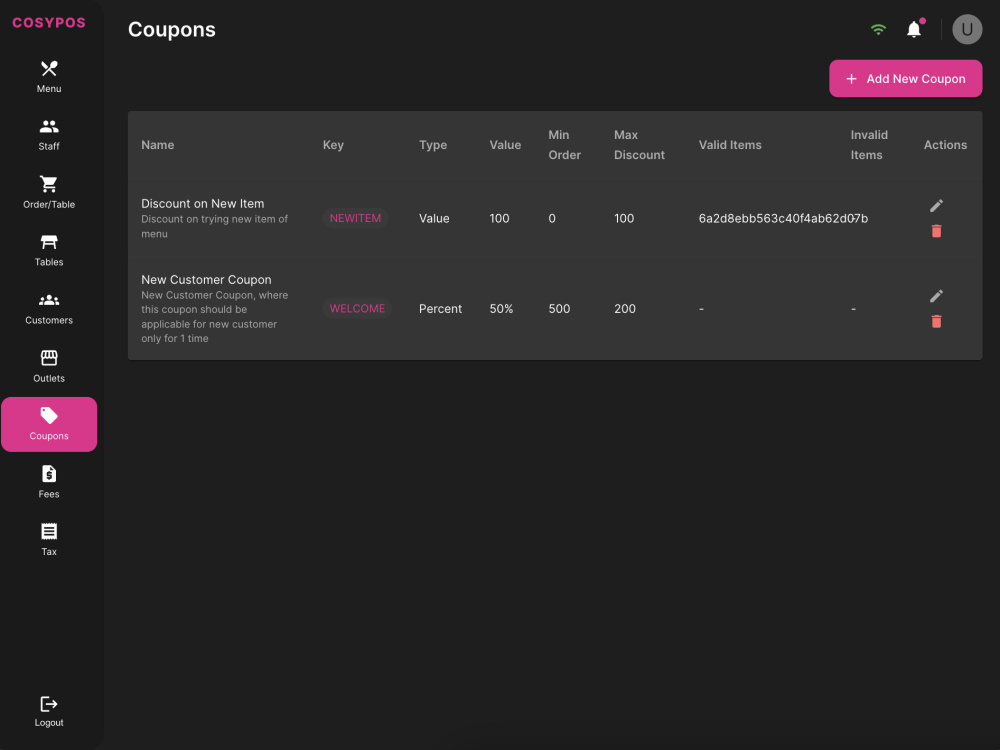Screen dimensions: 1000x750
Task: Click the '200' max discount cell
Action: [x=625, y=309]
